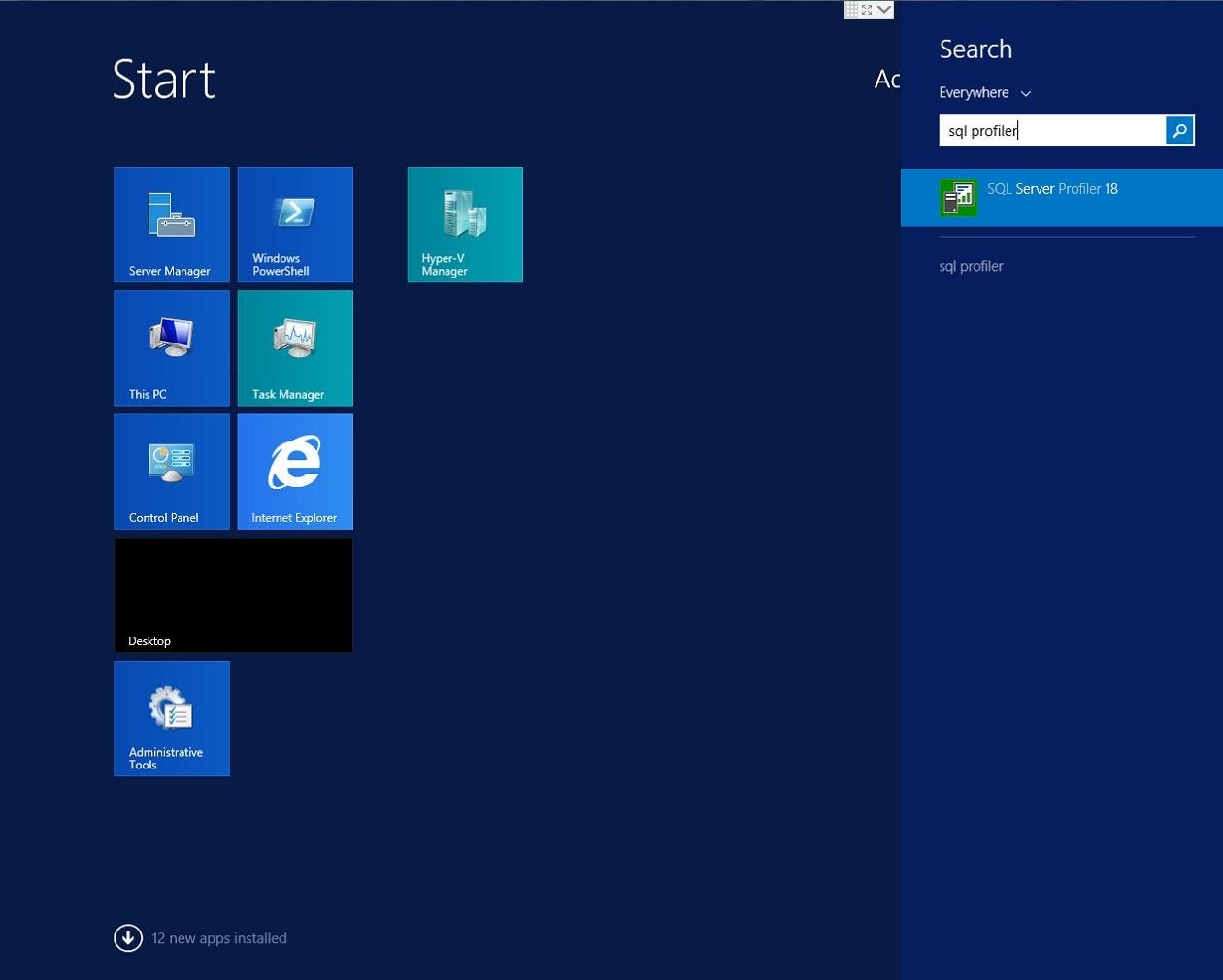The image size is (1223, 980).
Task: Open the Desktop tile
Action: 233,595
